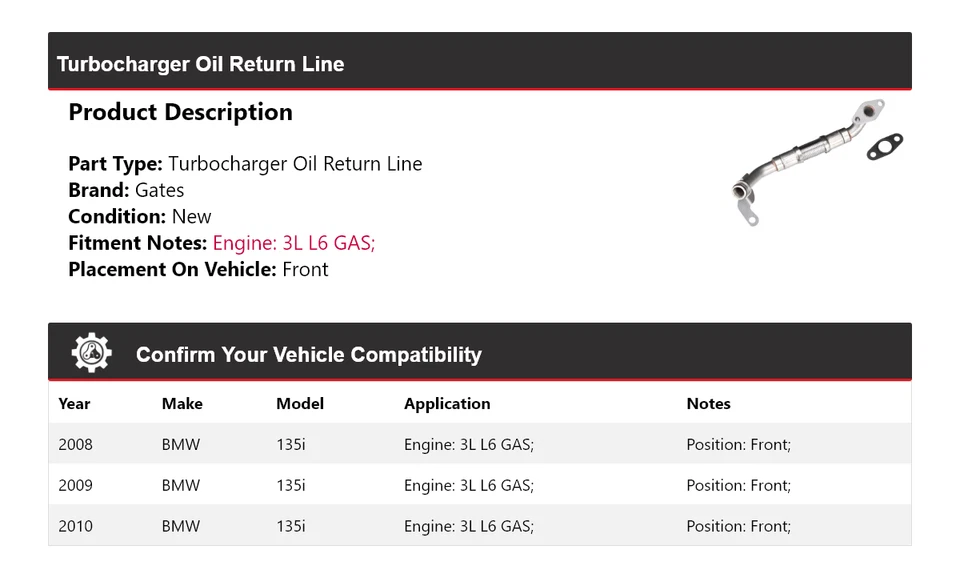Click the Placement On Vehicle: Front line
The width and height of the screenshot is (960, 578).
[198, 269]
